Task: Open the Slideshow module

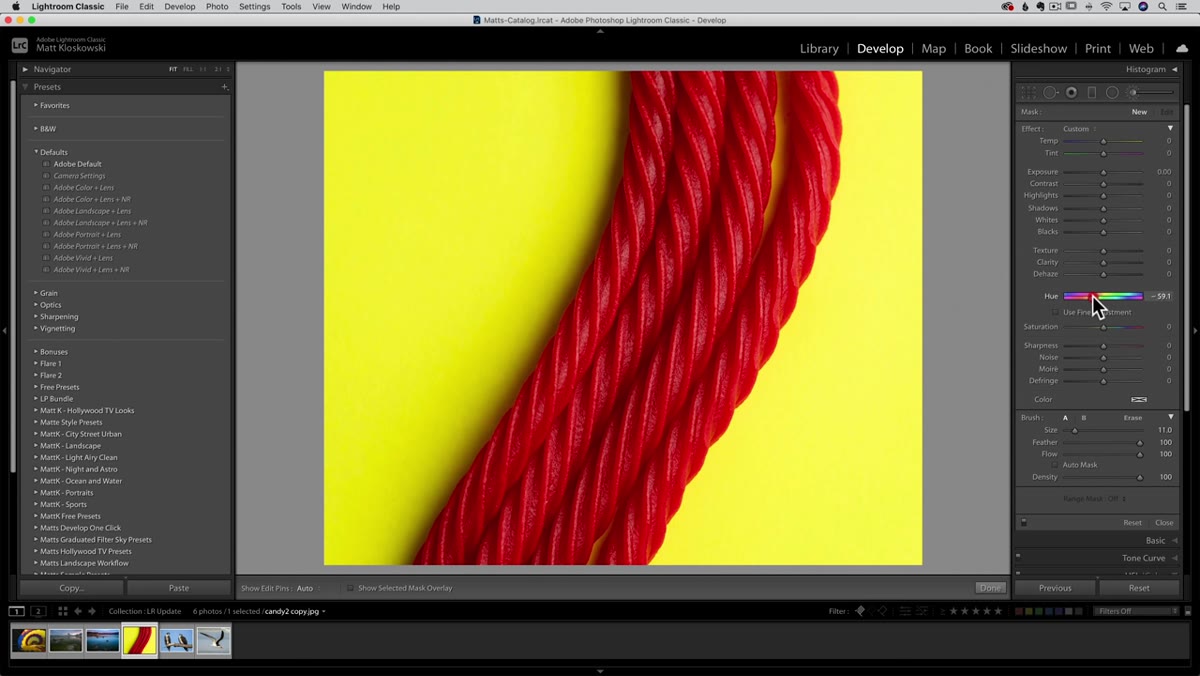Action: [1038, 48]
